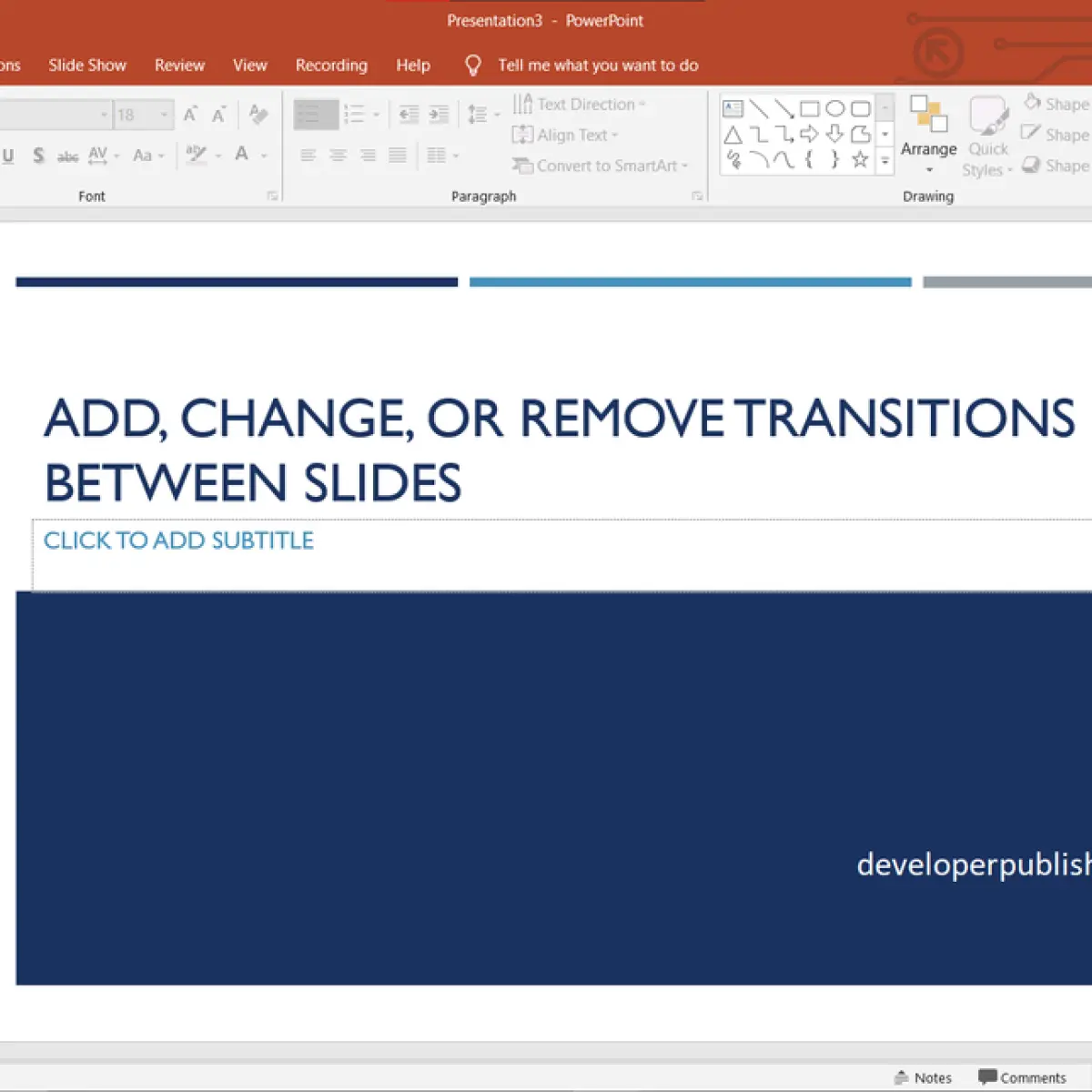Select the Rounded Rectangle shape
The image size is (1092, 1092).
click(860, 109)
